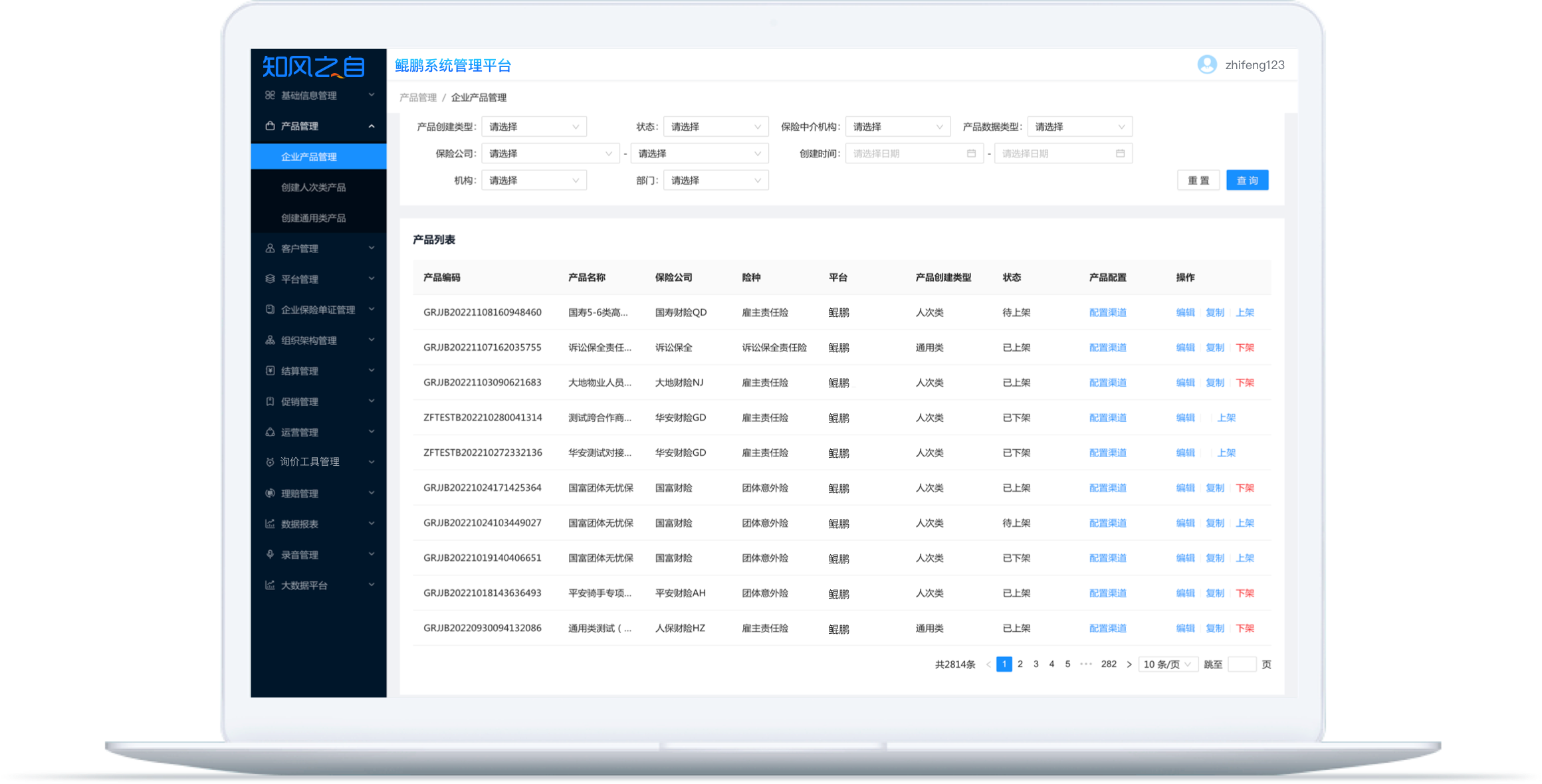Screen dimensions: 1542x784
Task: Click the 录音管理 microphone icon
Action: (270, 555)
